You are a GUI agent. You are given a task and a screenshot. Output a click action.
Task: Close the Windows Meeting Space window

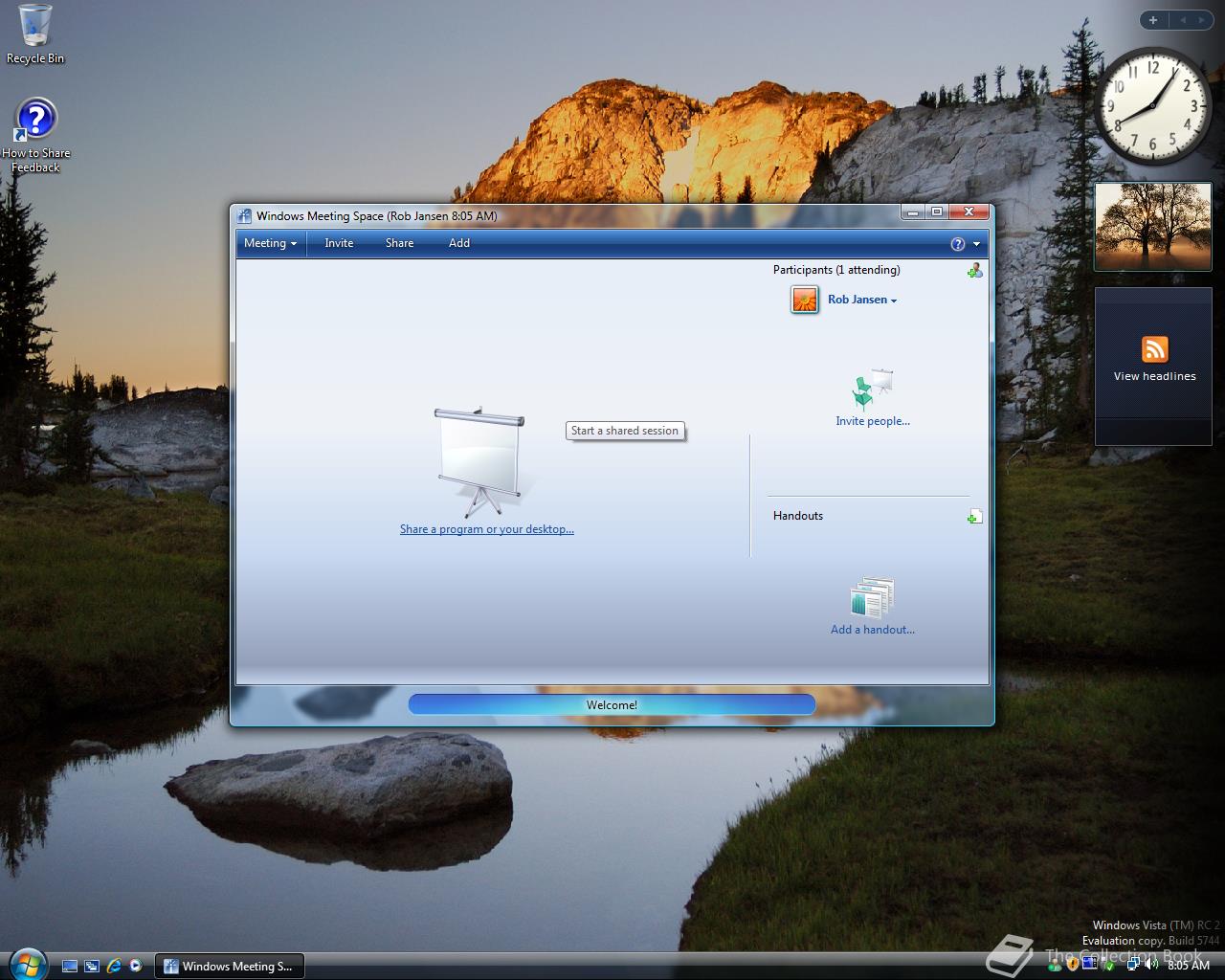point(969,212)
